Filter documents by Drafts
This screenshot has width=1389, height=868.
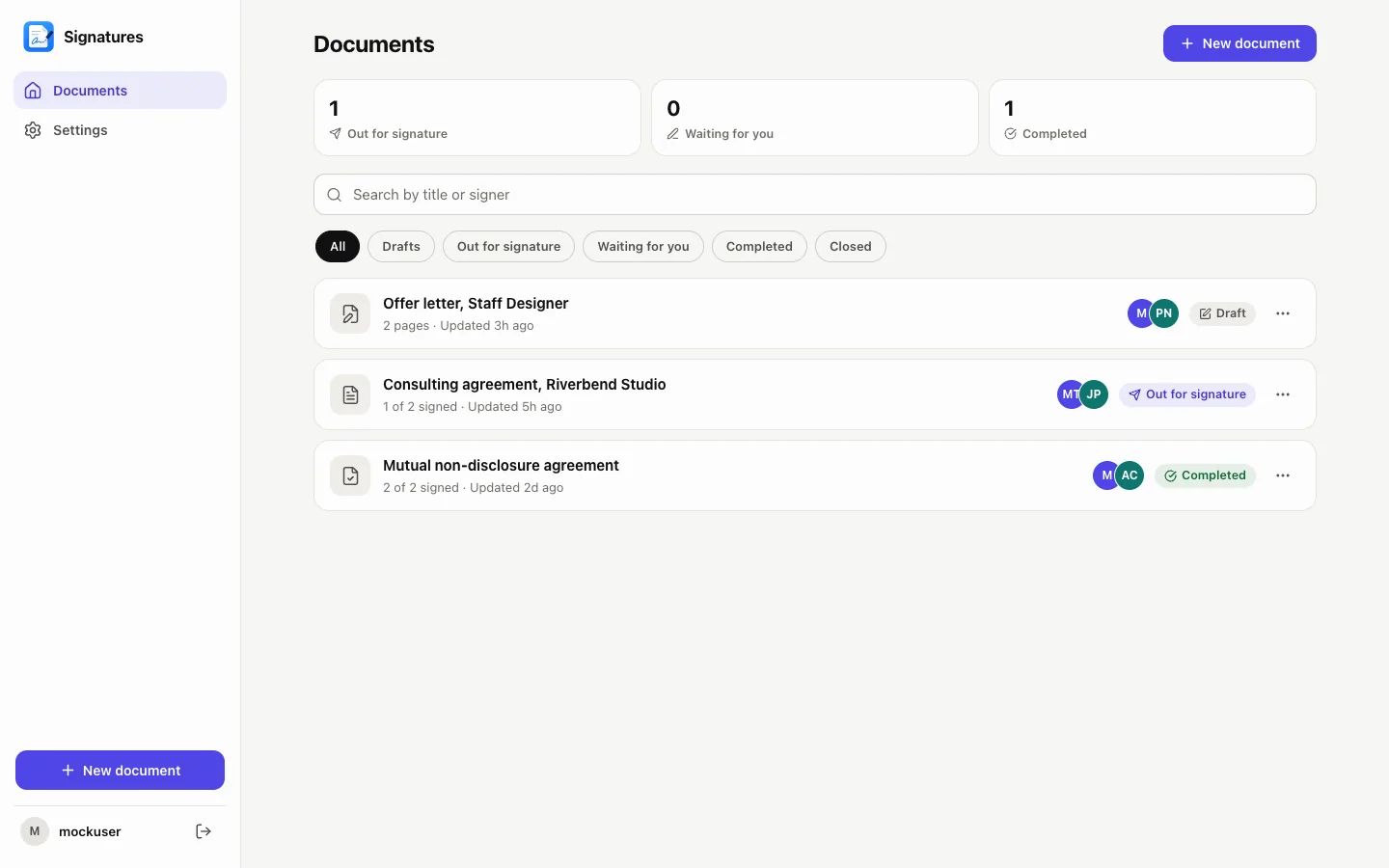pyautogui.click(x=401, y=247)
